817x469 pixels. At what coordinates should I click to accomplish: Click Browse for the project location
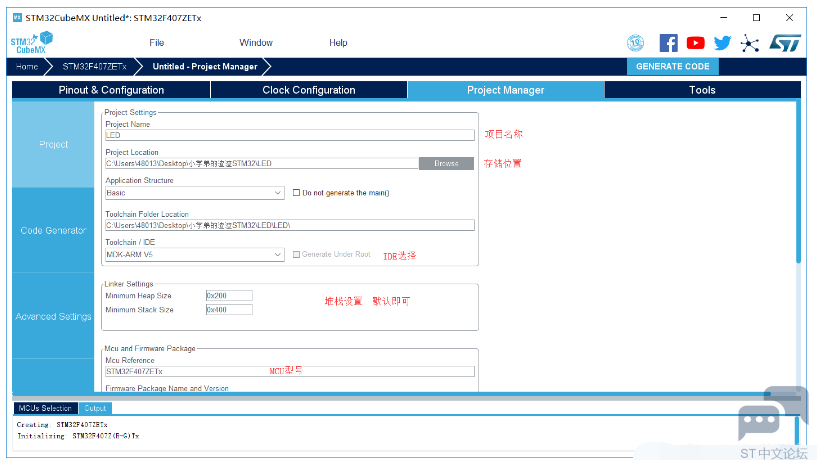(446, 163)
